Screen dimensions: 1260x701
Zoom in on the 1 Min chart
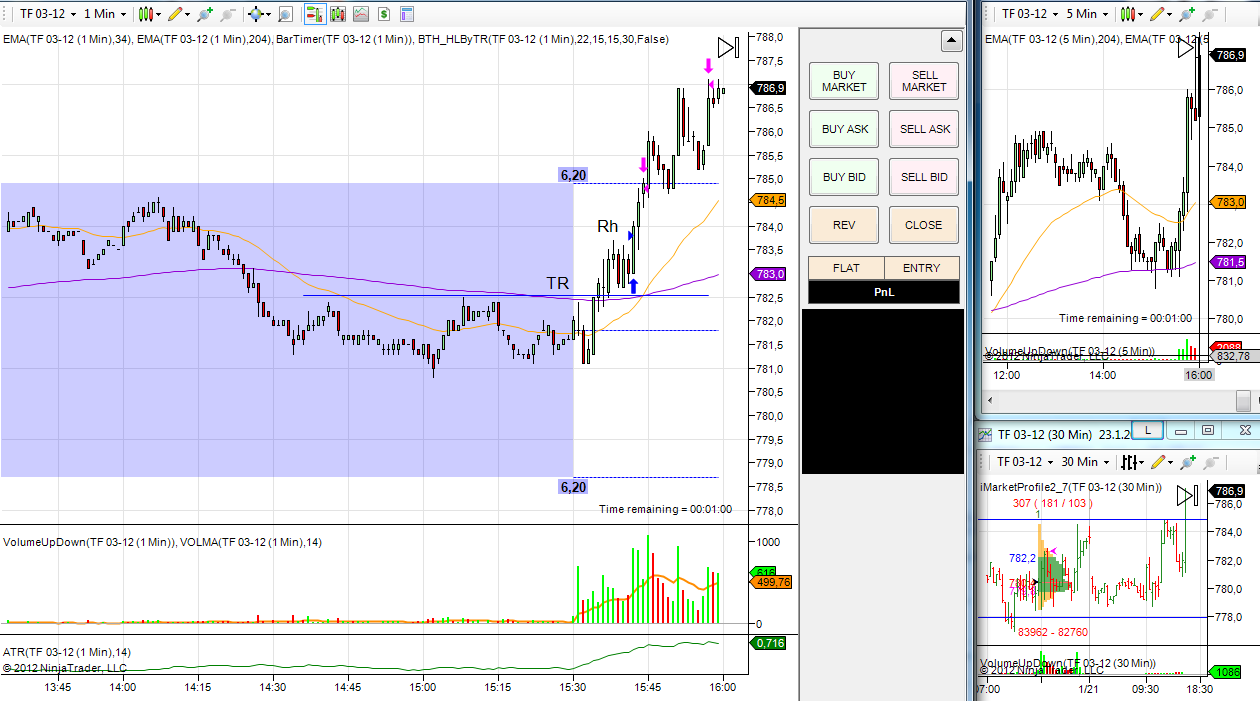pyautogui.click(x=205, y=14)
